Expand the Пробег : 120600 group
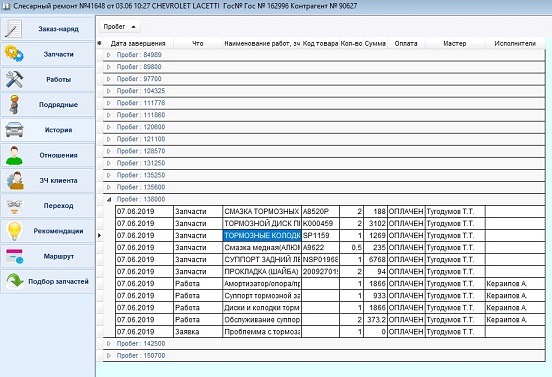The image size is (552, 377). tap(109, 127)
